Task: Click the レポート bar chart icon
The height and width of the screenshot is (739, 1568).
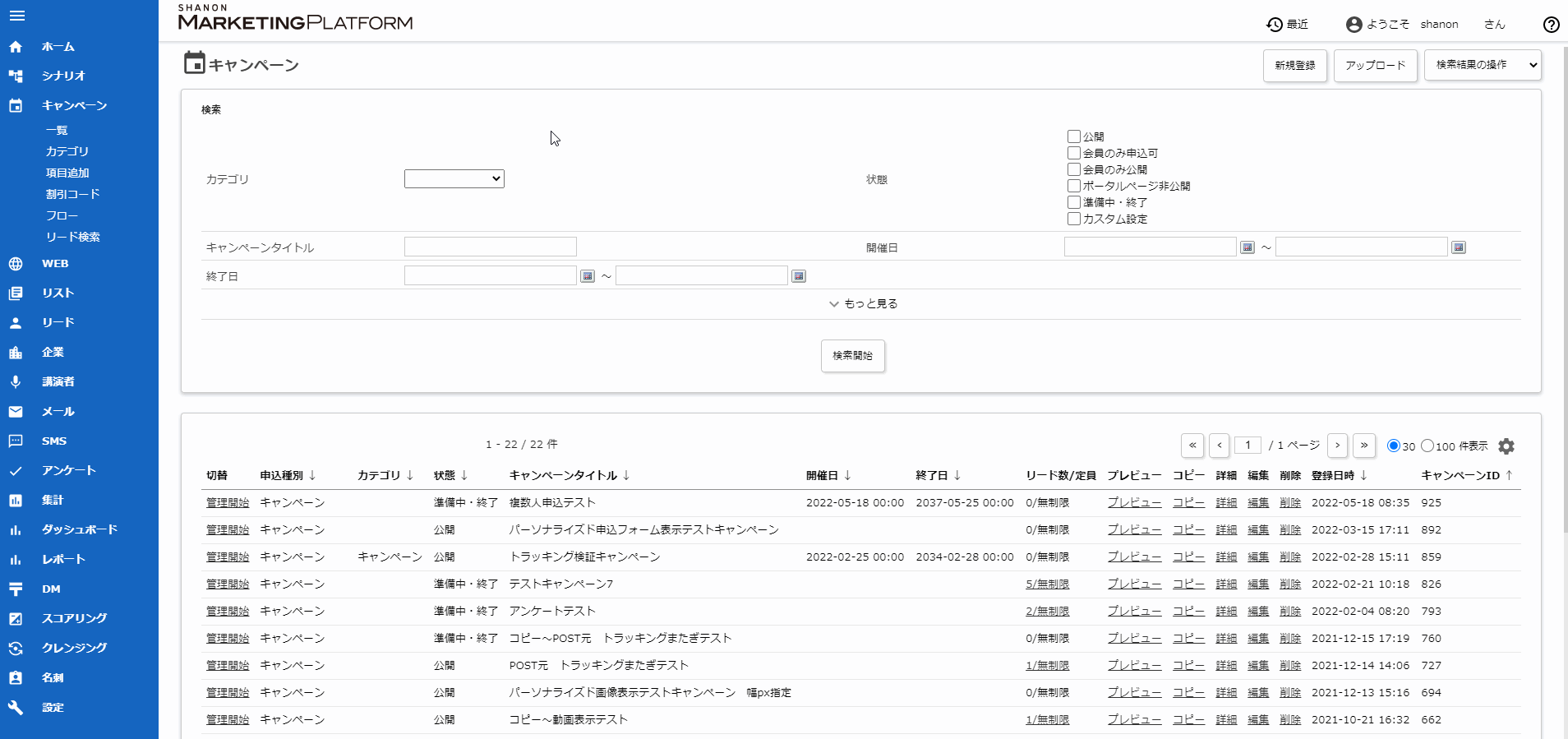Action: 16,560
